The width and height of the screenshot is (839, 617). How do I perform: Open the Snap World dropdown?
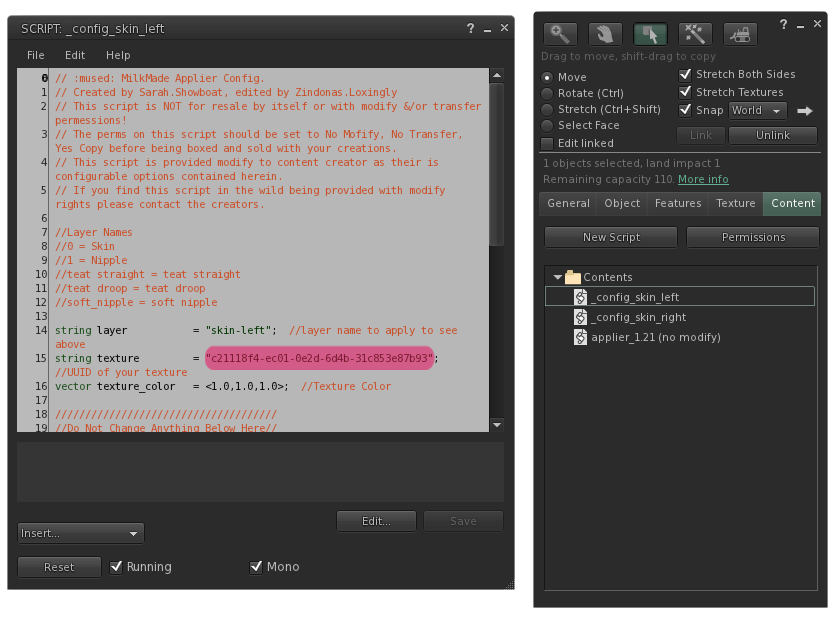pyautogui.click(x=757, y=111)
